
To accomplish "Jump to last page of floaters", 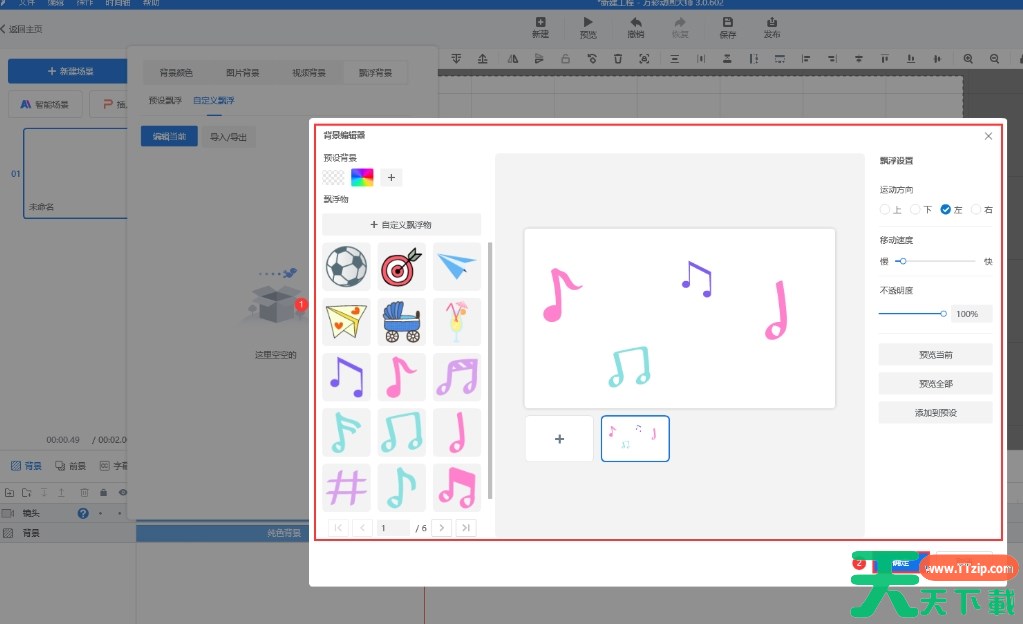I will pos(465,527).
